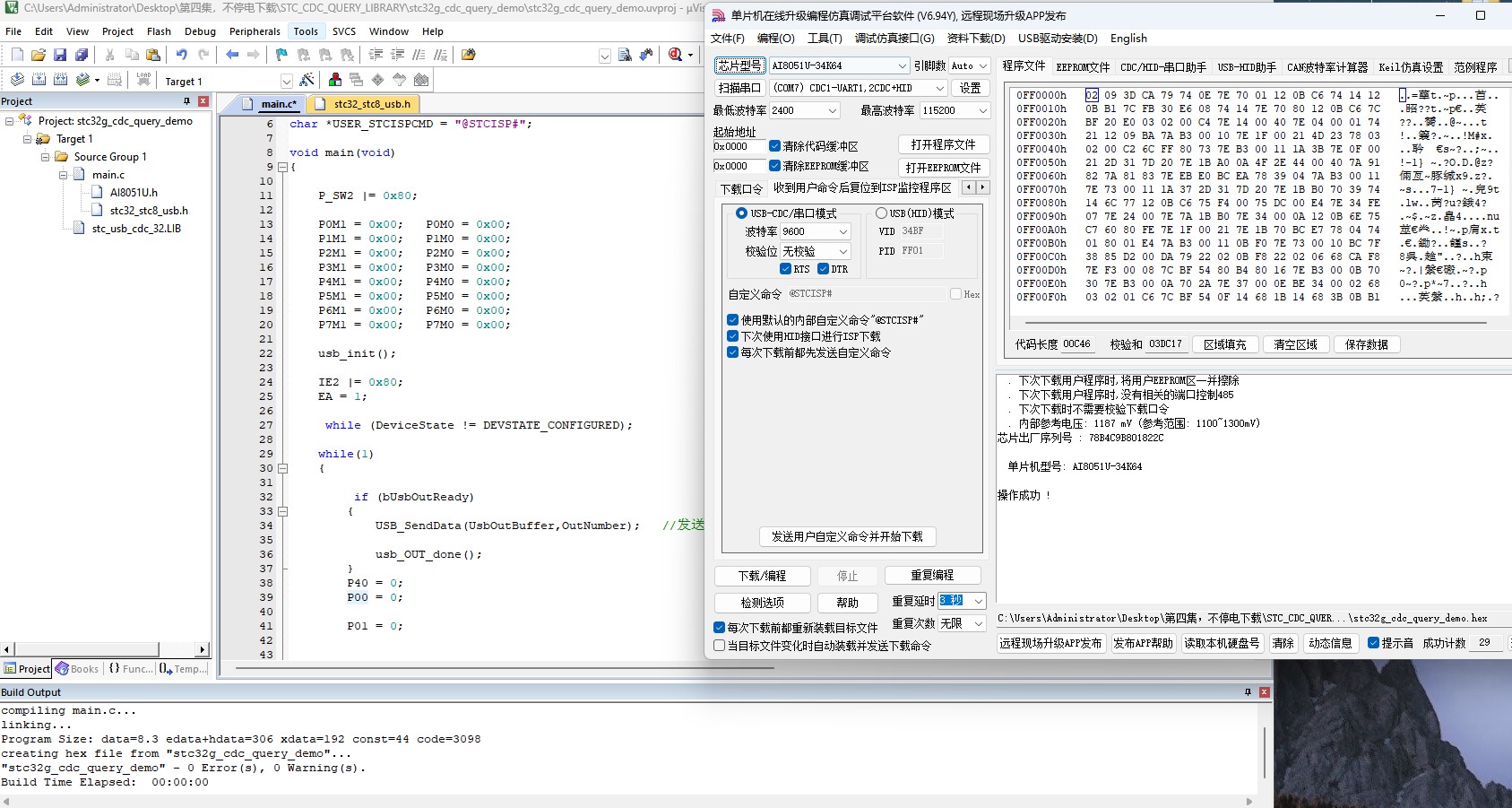Click the Insert Bookmark flag icon
This screenshot has width=1512, height=808.
(x=281, y=55)
